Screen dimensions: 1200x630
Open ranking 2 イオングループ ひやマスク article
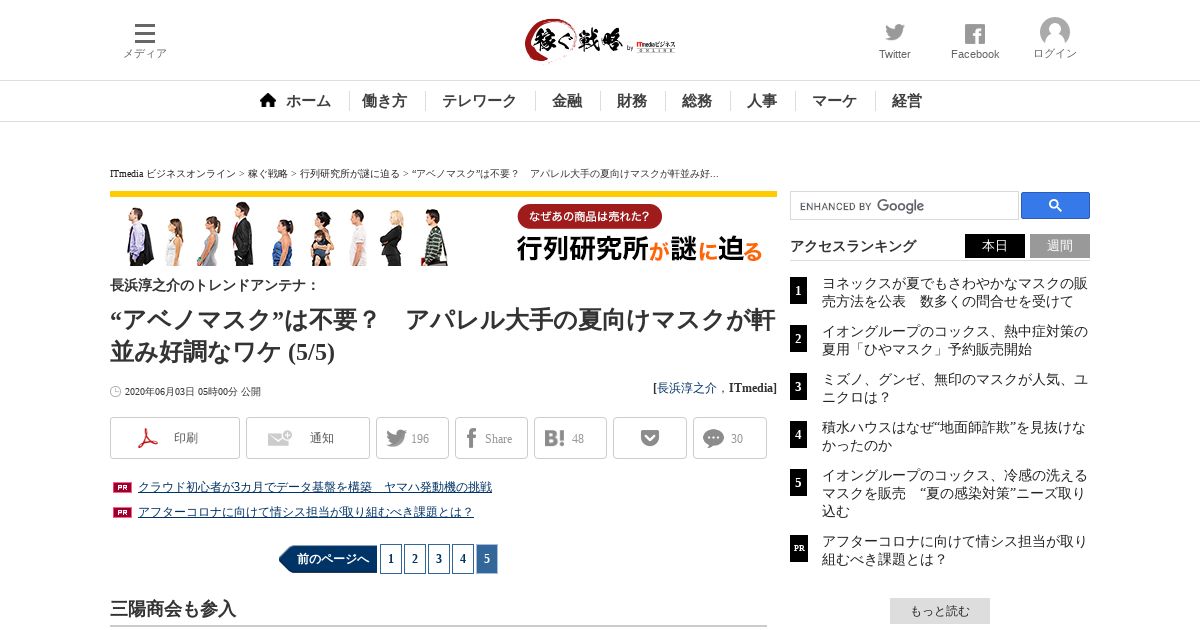[x=954, y=340]
